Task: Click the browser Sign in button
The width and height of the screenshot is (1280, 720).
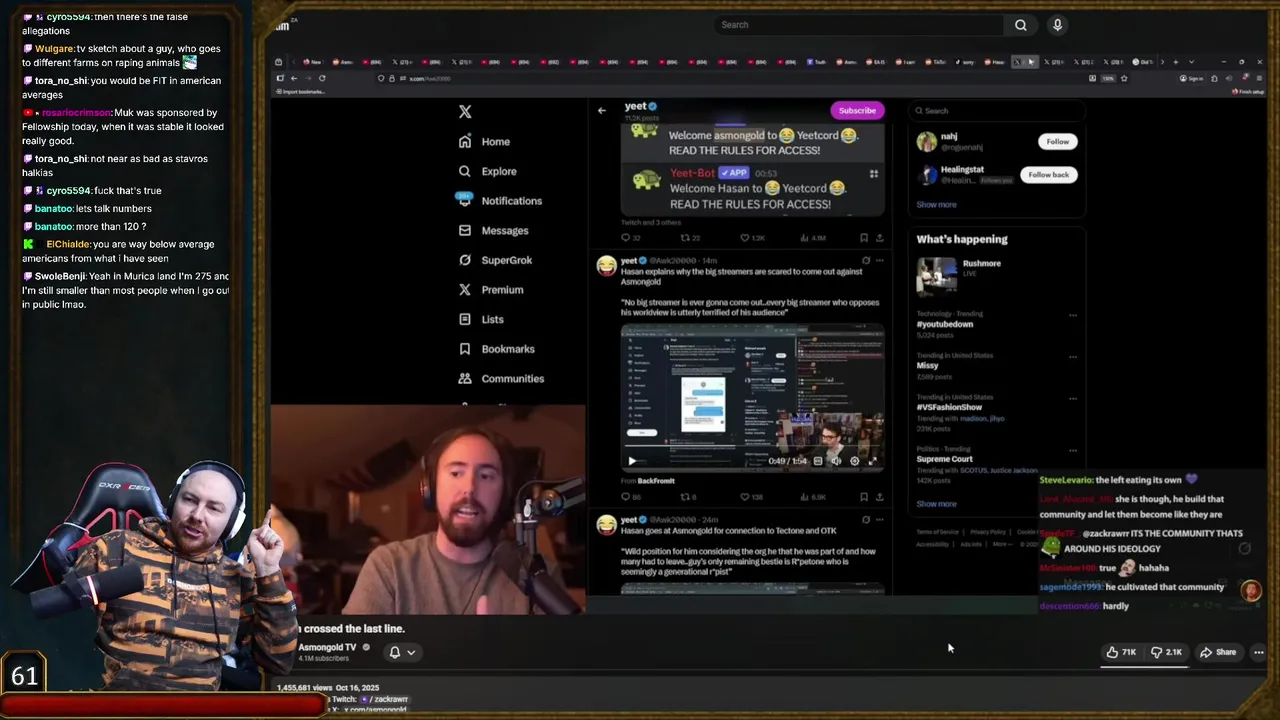Action: pyautogui.click(x=1190, y=78)
